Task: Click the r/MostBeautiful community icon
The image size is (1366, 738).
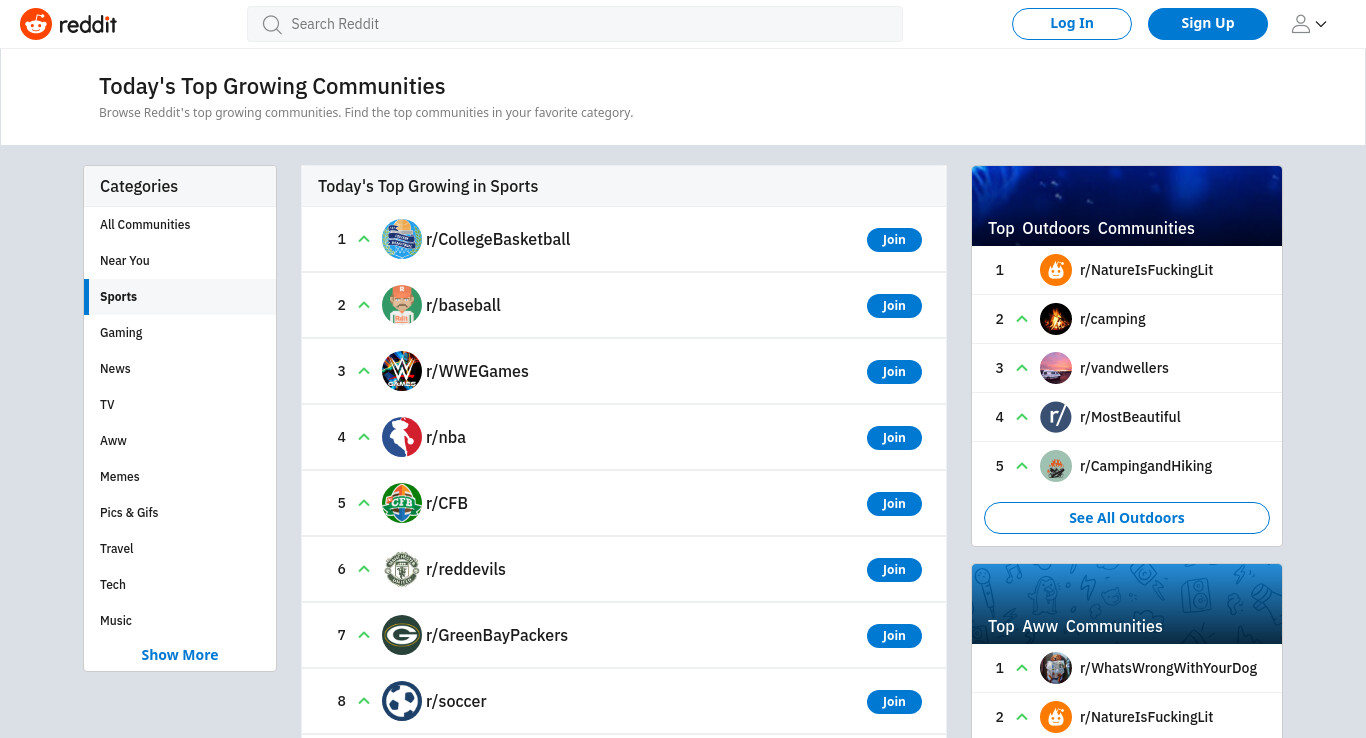Action: (1056, 417)
